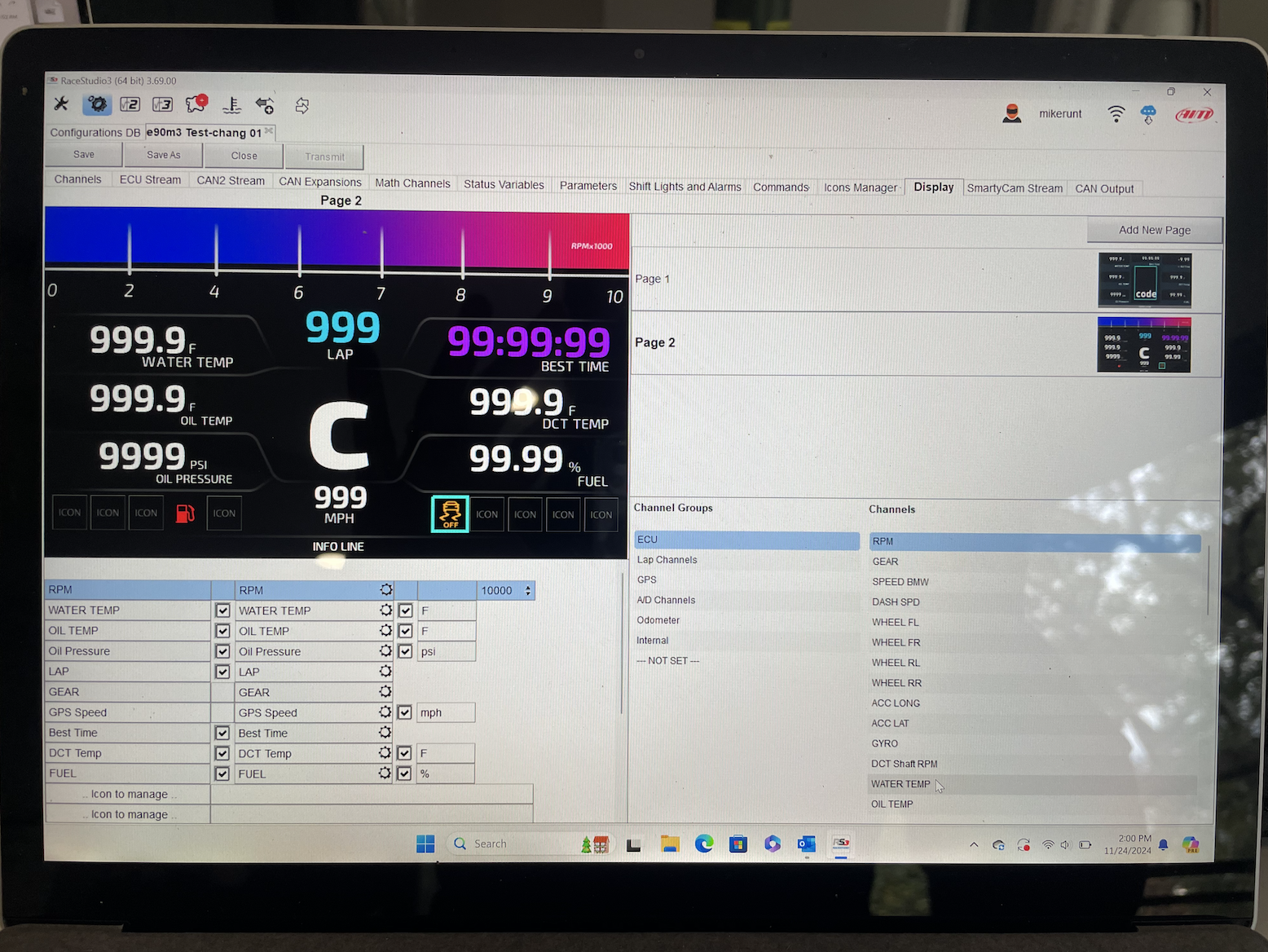
Task: Open settings gear for DCT Temp field
Action: [385, 752]
